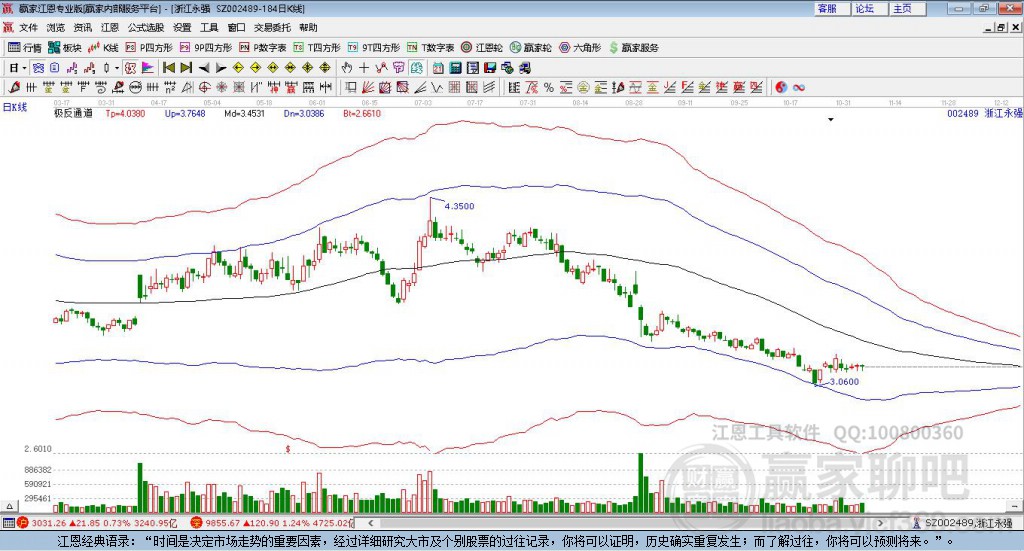This screenshot has height=551, width=1024.
Task: Click the Shanghai index 3031.26 status entry
Action: (97, 523)
